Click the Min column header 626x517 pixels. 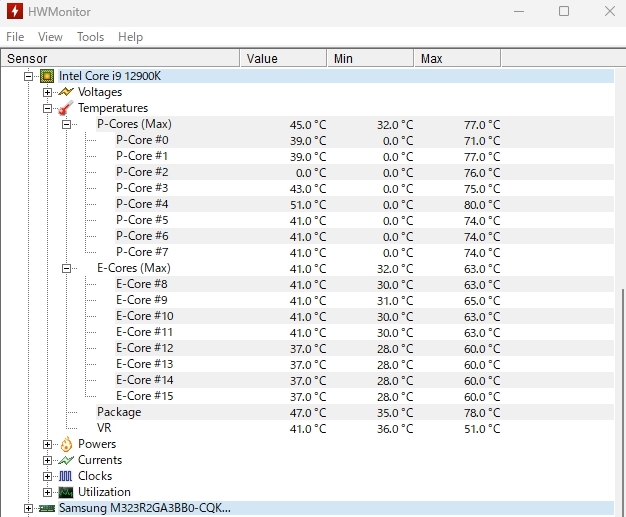point(370,58)
